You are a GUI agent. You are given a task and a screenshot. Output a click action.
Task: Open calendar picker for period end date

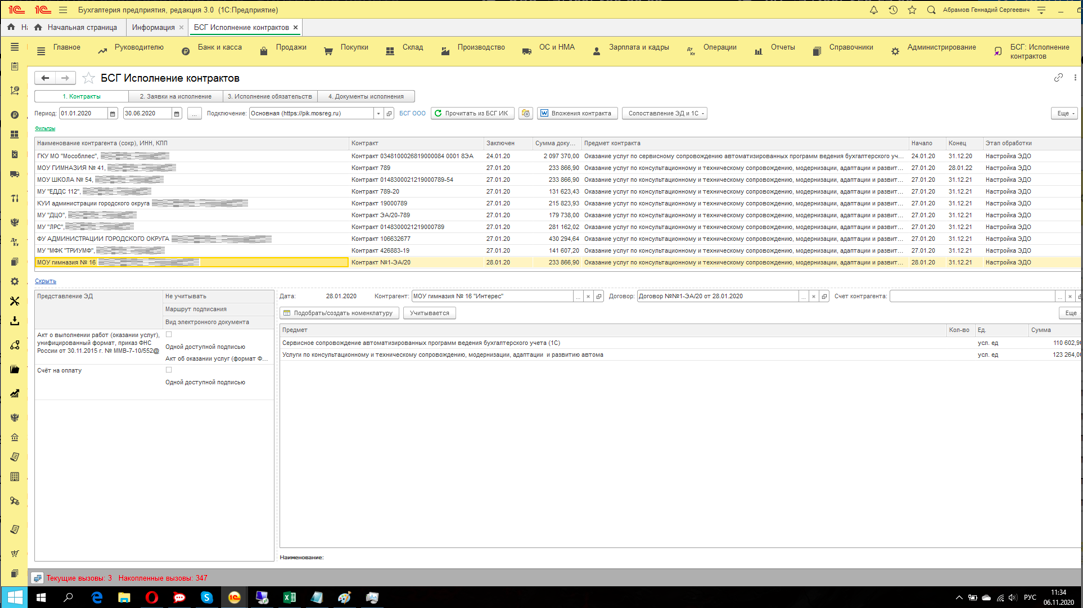point(176,114)
